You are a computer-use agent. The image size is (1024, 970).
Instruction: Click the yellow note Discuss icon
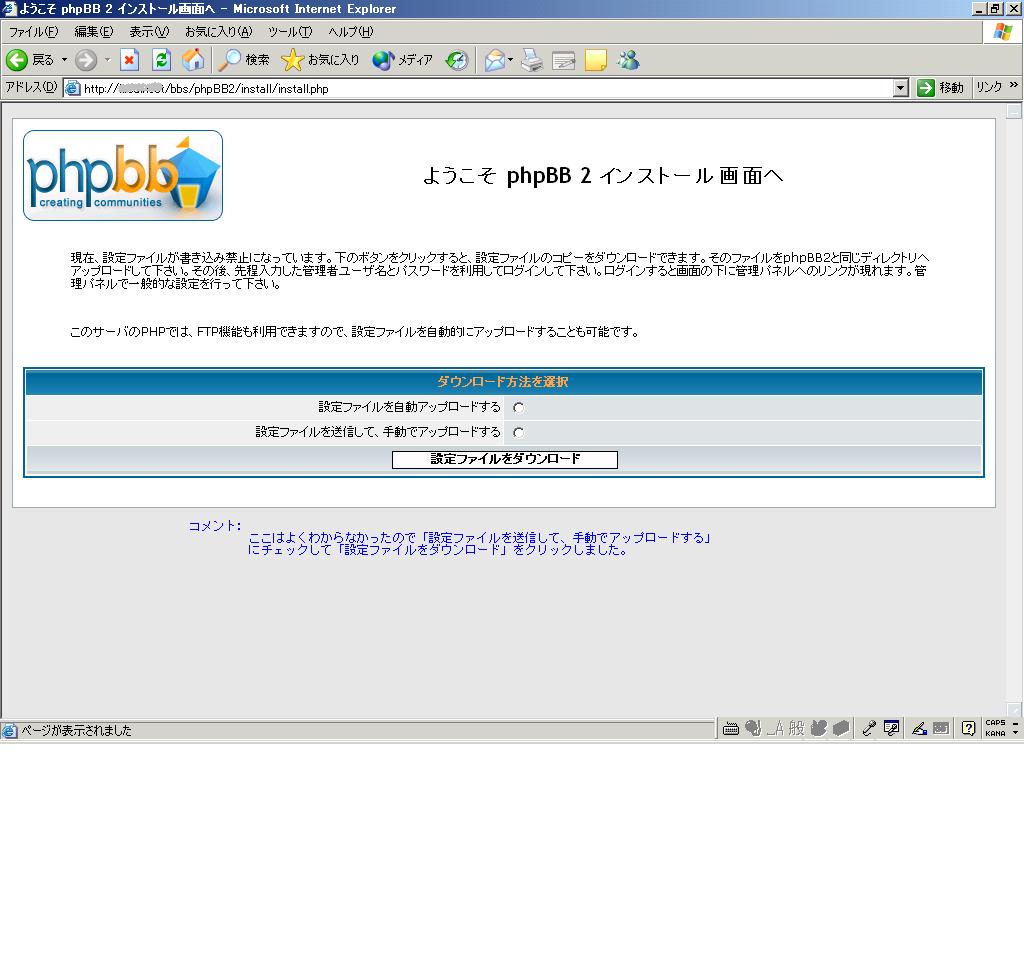pyautogui.click(x=596, y=60)
